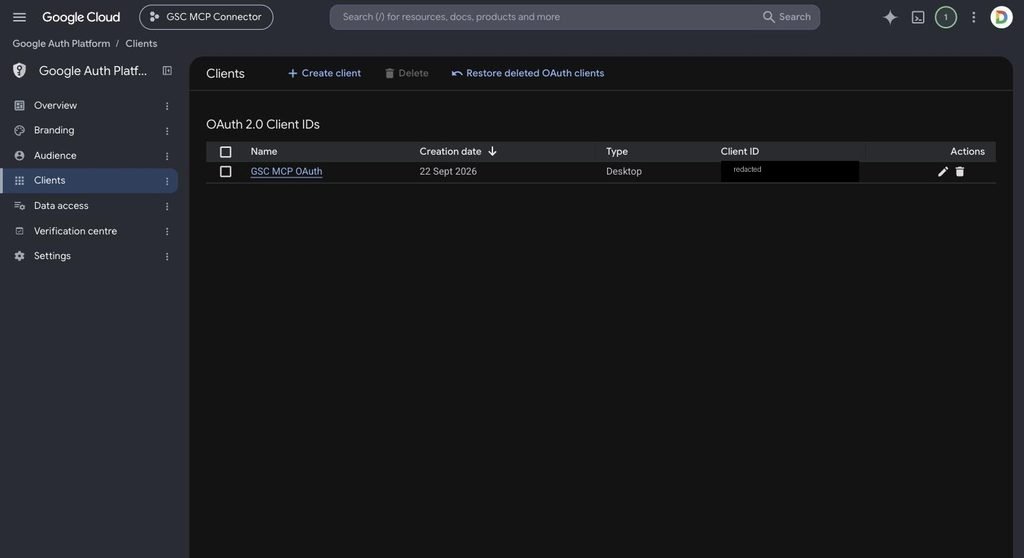Click the Type column header
This screenshot has width=1024, height=558.
616,151
